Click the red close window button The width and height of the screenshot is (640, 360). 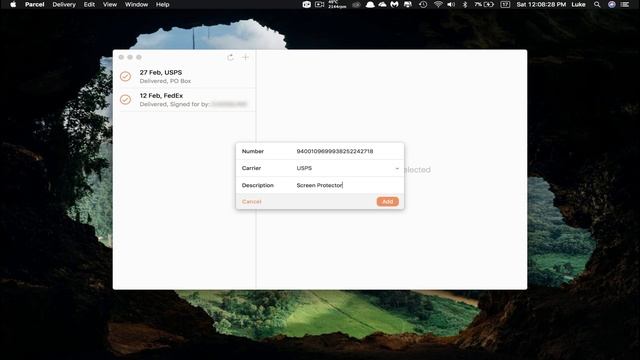coord(121,57)
